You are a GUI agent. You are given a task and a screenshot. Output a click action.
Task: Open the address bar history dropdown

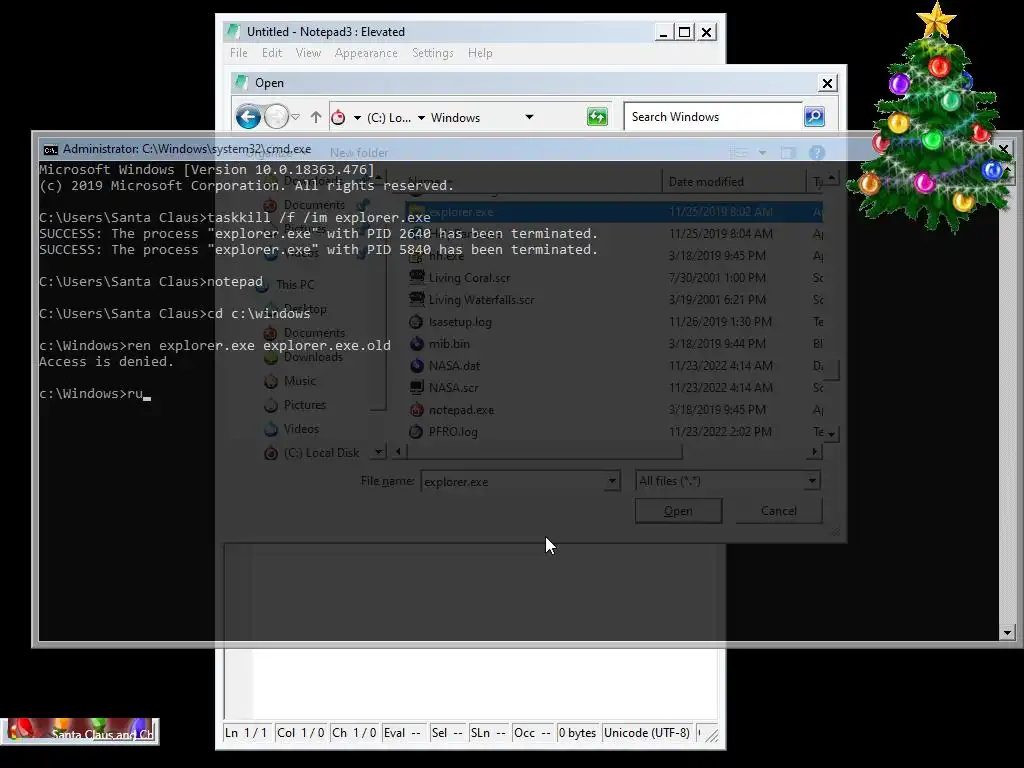tap(529, 118)
